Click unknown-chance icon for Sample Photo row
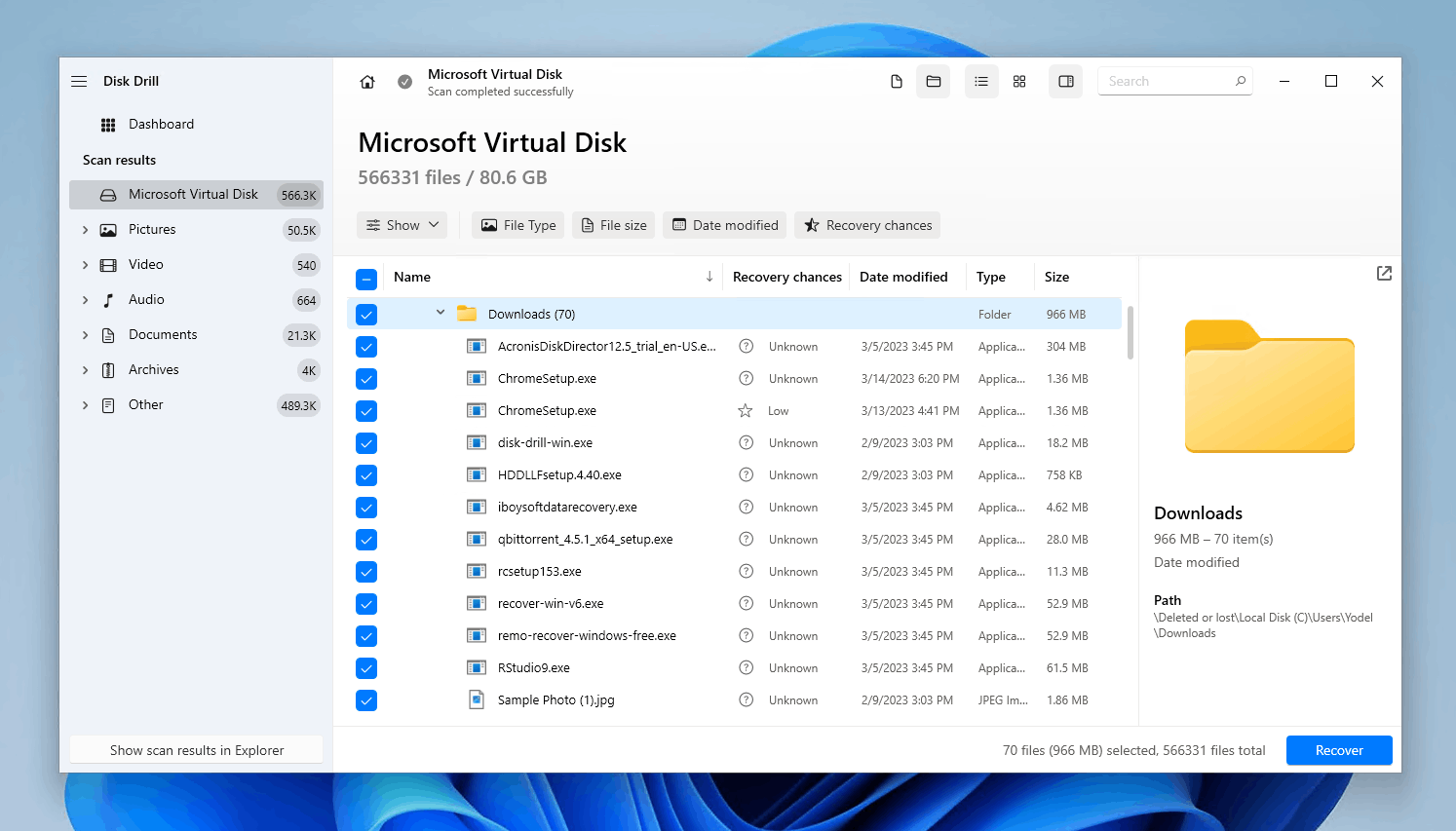Viewport: 1456px width, 831px height. [746, 699]
